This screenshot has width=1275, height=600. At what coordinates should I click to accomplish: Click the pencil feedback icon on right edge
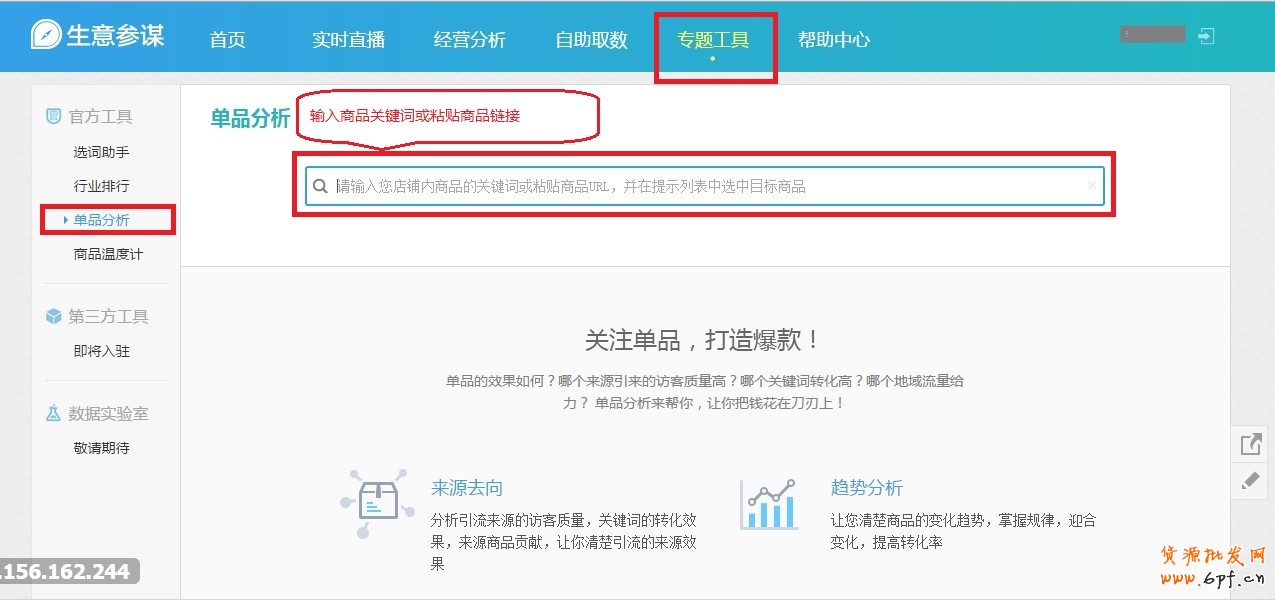tap(1250, 480)
